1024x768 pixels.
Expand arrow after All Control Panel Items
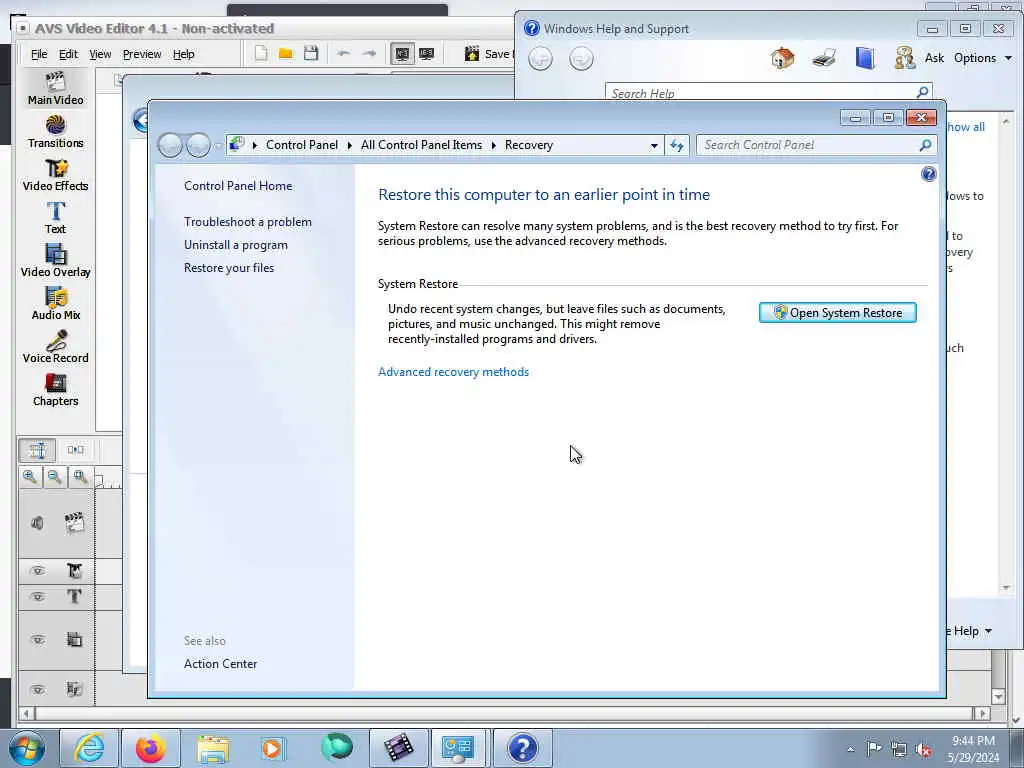click(494, 145)
